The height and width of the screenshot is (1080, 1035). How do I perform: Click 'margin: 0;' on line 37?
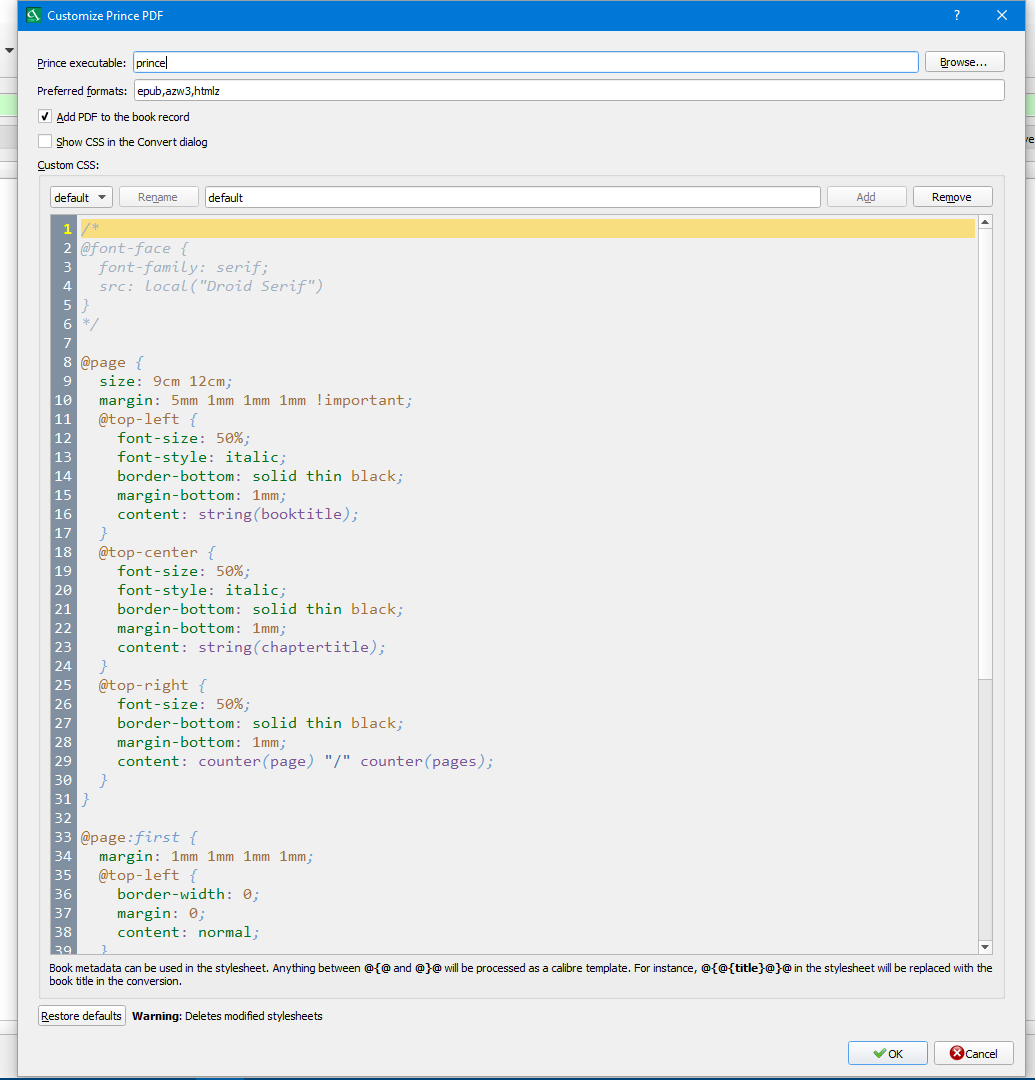point(161,913)
